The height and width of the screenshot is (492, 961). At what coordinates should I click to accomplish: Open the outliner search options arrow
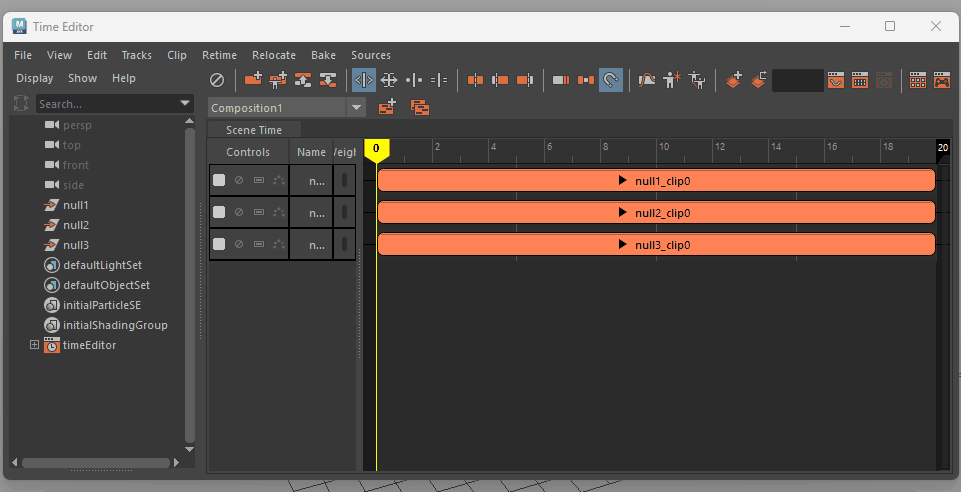pyautogui.click(x=185, y=104)
